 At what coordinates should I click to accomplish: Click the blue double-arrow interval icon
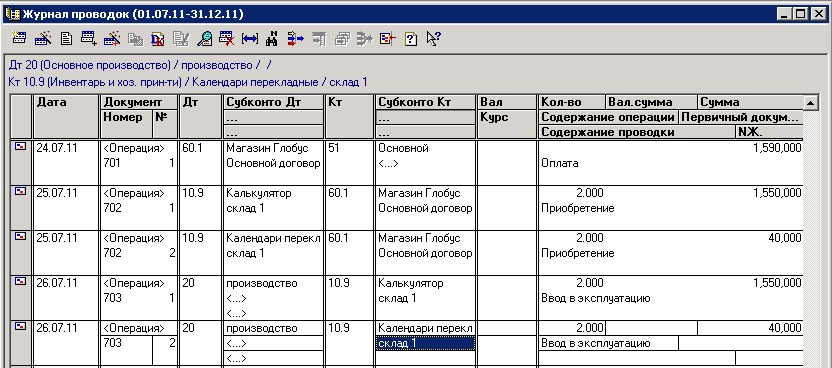click(x=250, y=38)
